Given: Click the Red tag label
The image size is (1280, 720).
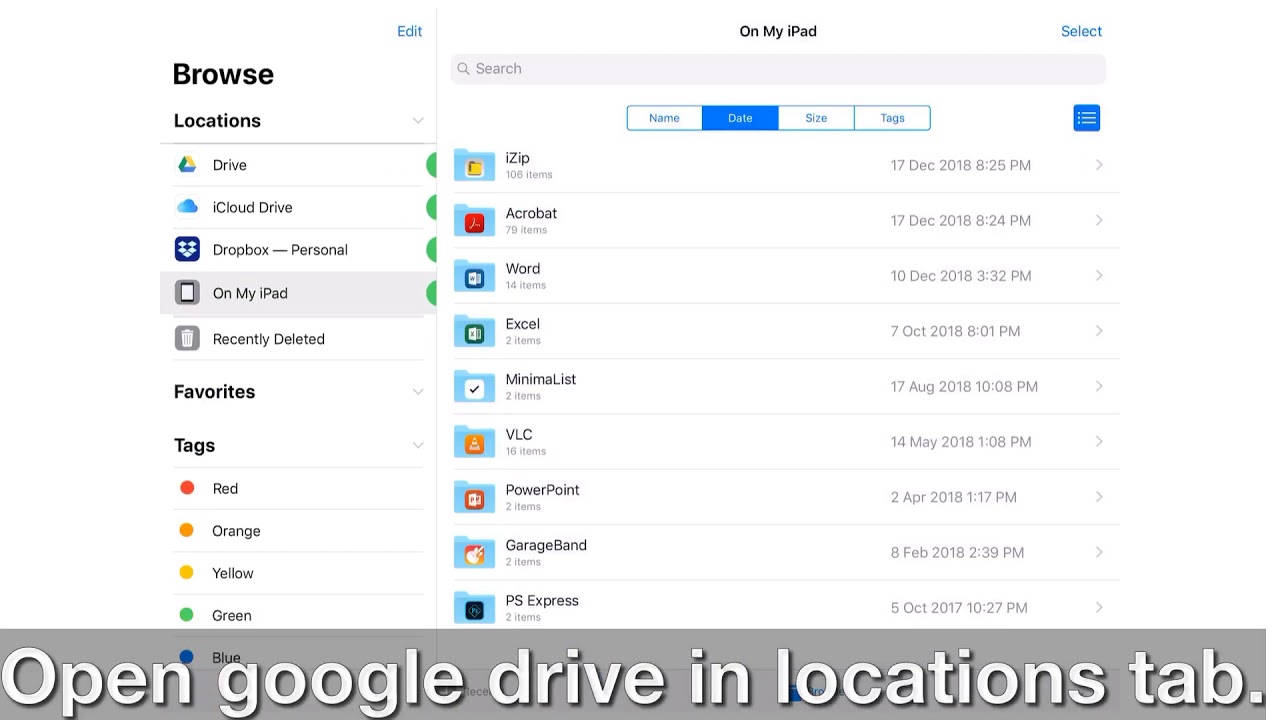Looking at the screenshot, I should [225, 489].
